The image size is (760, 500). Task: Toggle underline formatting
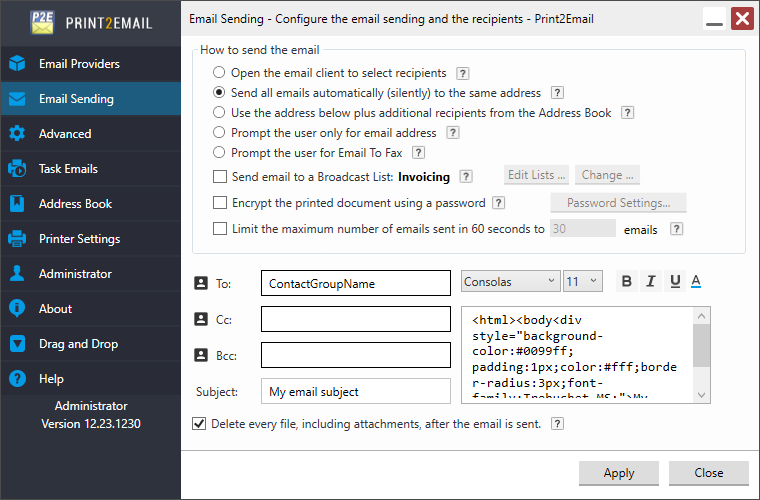coord(675,281)
